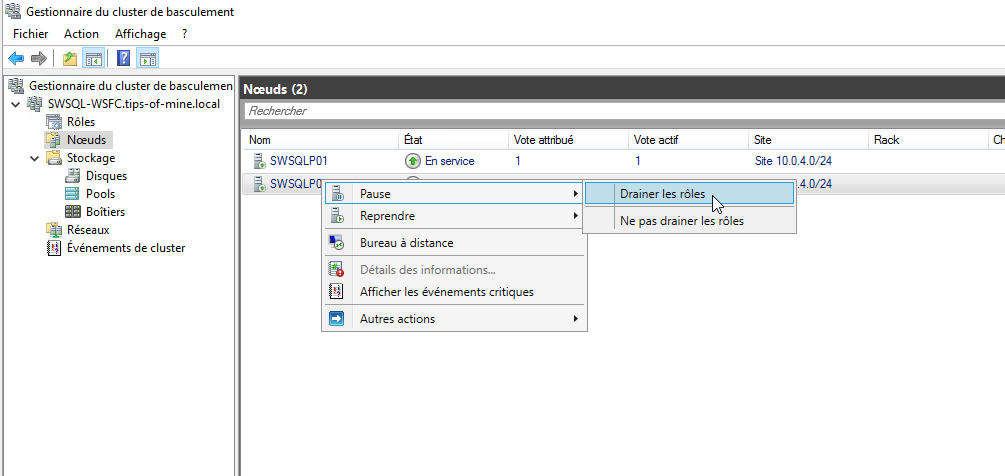Viewport: 1005px width, 476px height.
Task: Toggle the Action pane toolbar icon
Action: coord(148,59)
